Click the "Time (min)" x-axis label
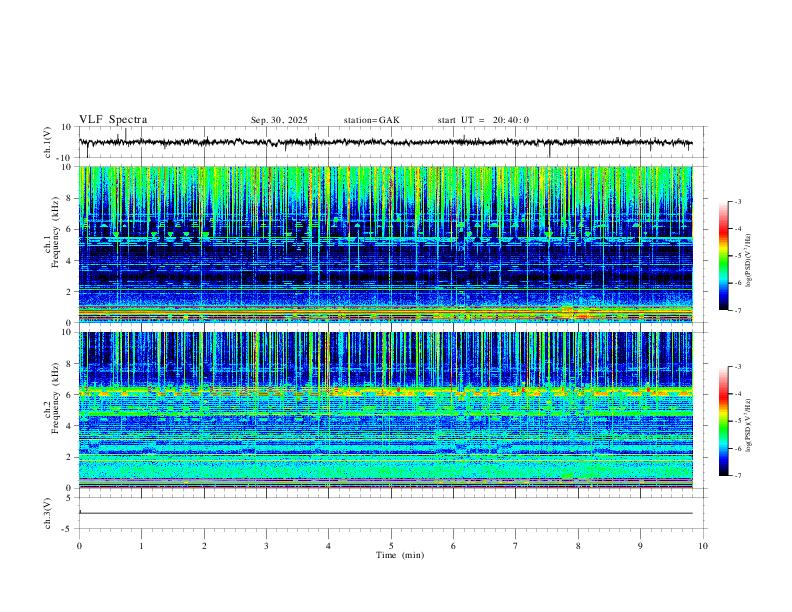Screen dimensions: 792x612 [400, 555]
